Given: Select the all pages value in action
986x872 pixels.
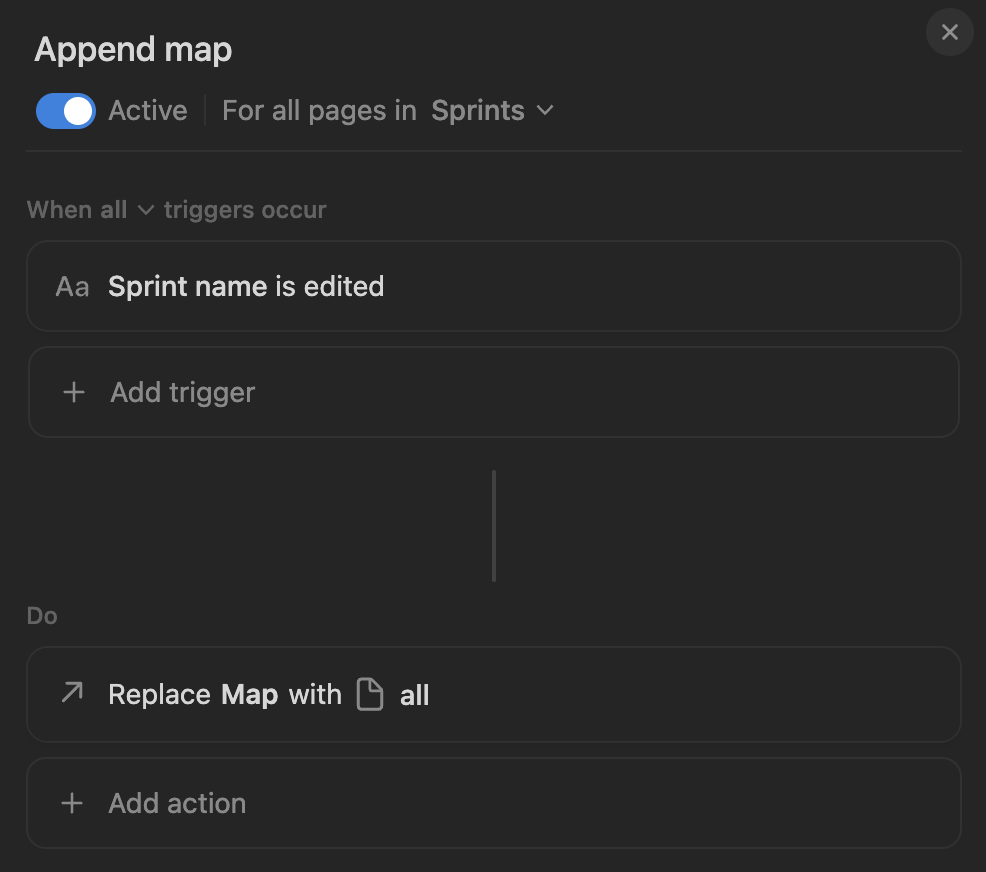Looking at the screenshot, I should [x=414, y=695].
